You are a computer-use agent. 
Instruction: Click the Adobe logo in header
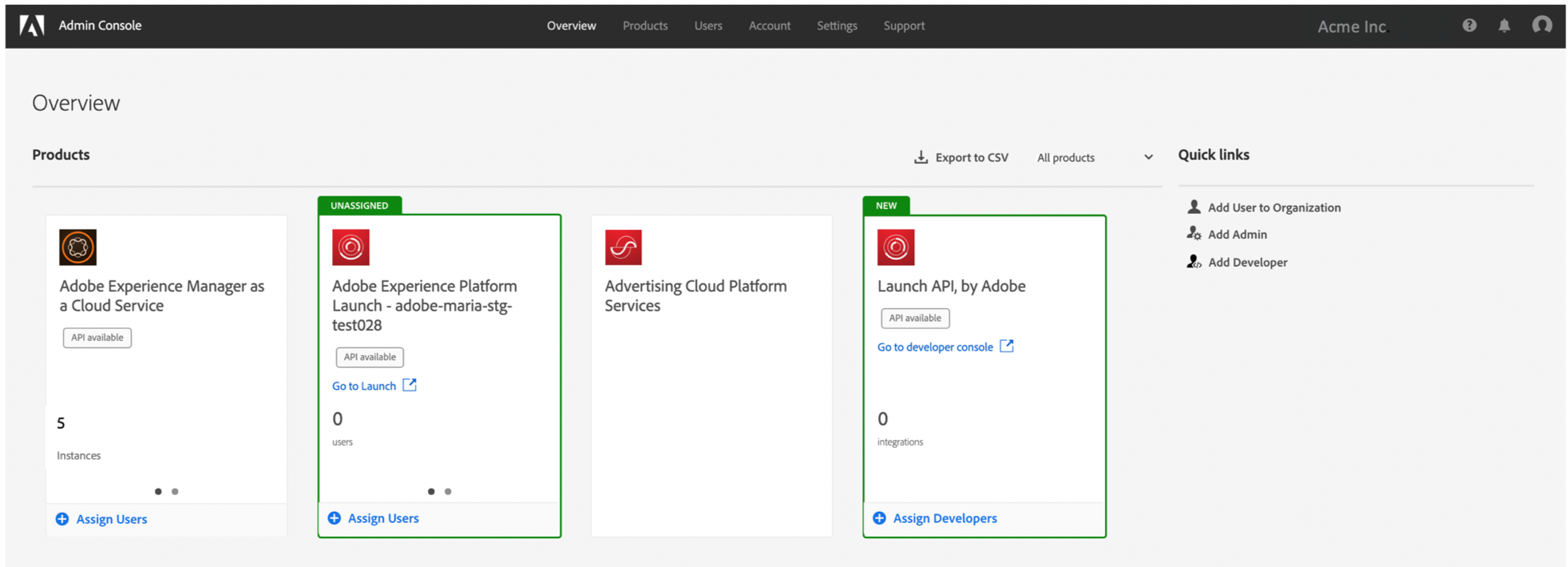tap(32, 26)
